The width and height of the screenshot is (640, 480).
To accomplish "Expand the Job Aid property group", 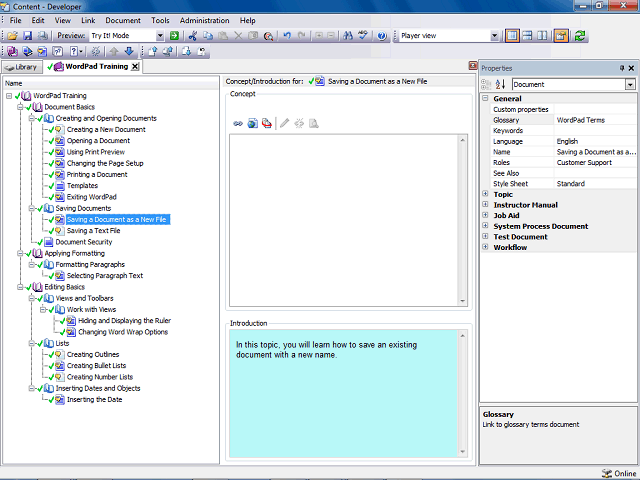I will (x=485, y=215).
